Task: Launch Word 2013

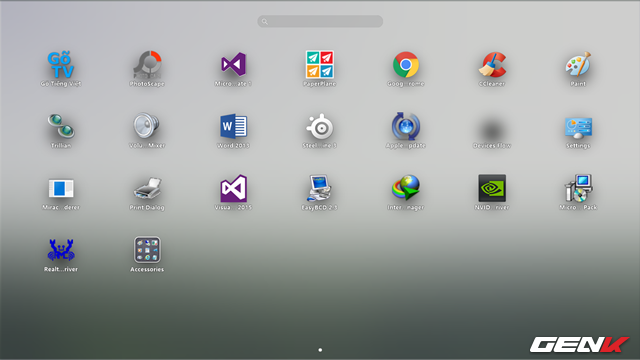Action: tap(233, 126)
